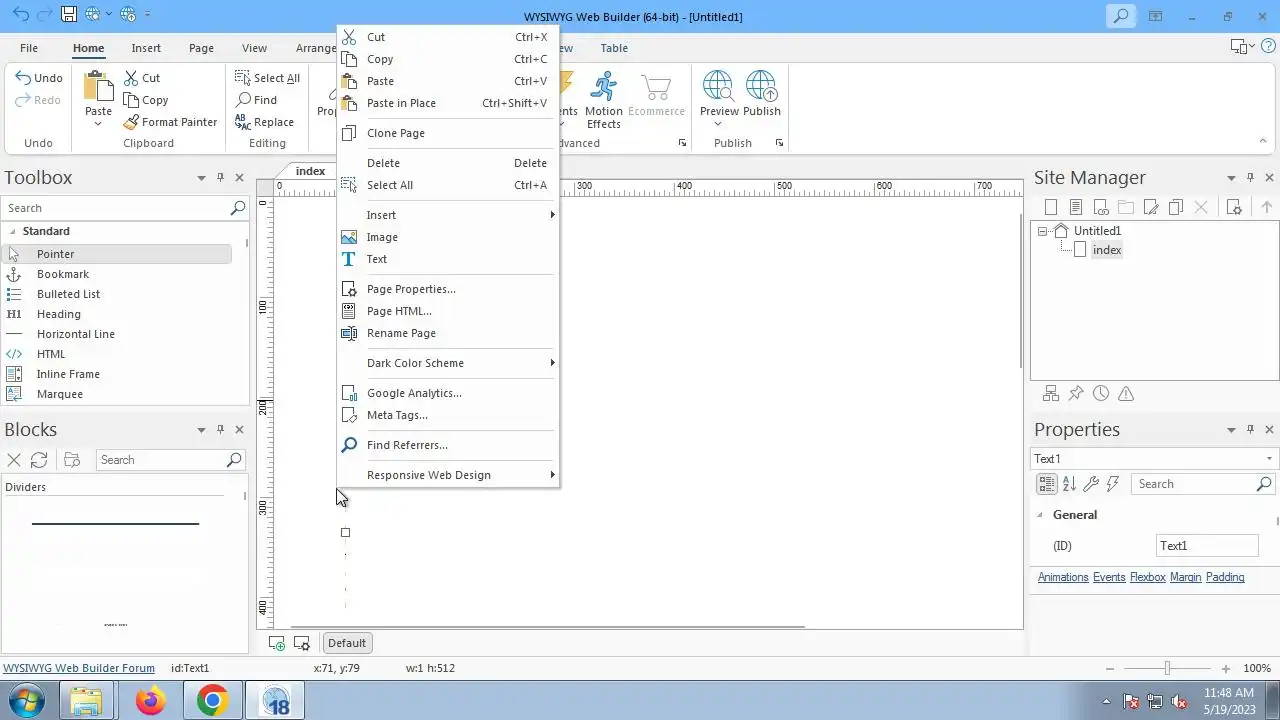Select Rename Page in context menu
The height and width of the screenshot is (720, 1280).
(x=448, y=333)
